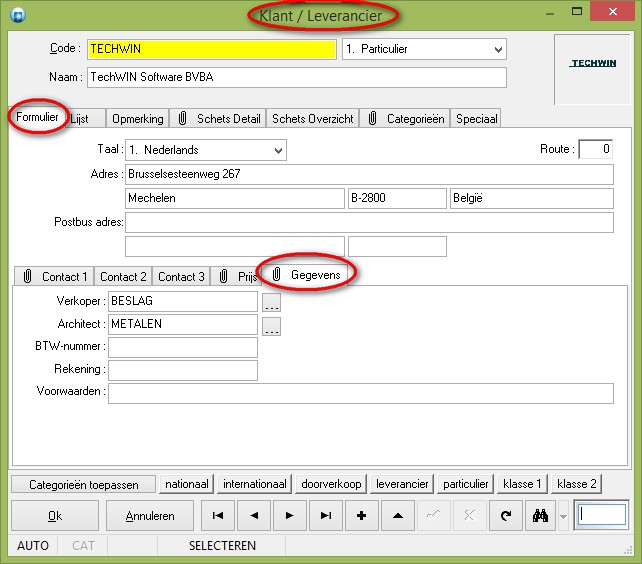
Task: Click CAT in the status bar
Action: click(x=83, y=546)
